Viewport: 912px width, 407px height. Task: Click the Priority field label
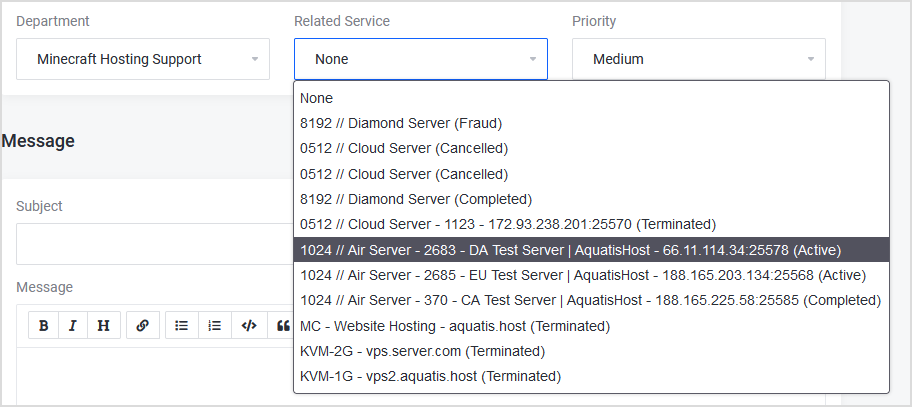click(x=594, y=21)
